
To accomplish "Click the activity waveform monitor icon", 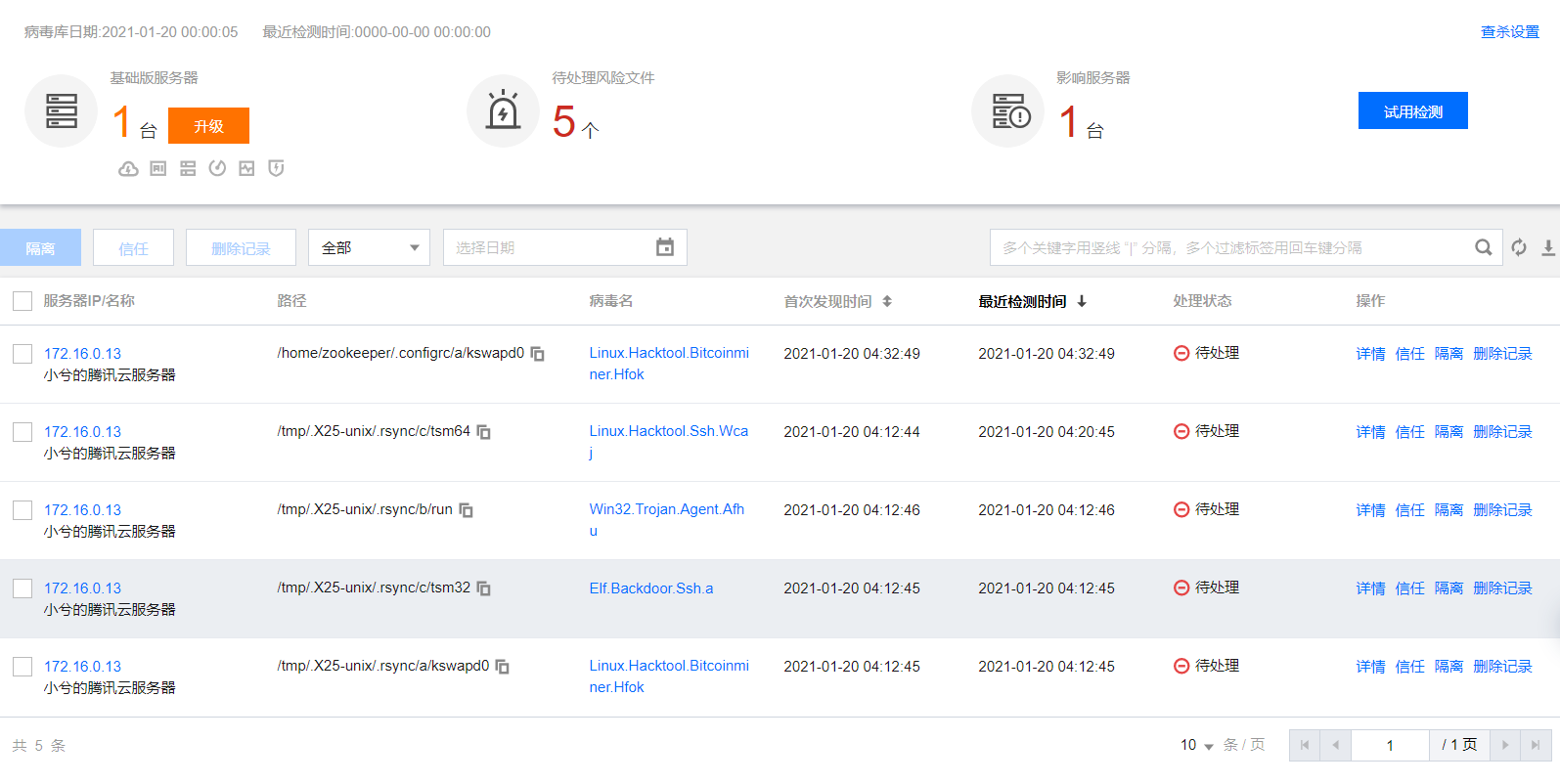I will pyautogui.click(x=246, y=169).
